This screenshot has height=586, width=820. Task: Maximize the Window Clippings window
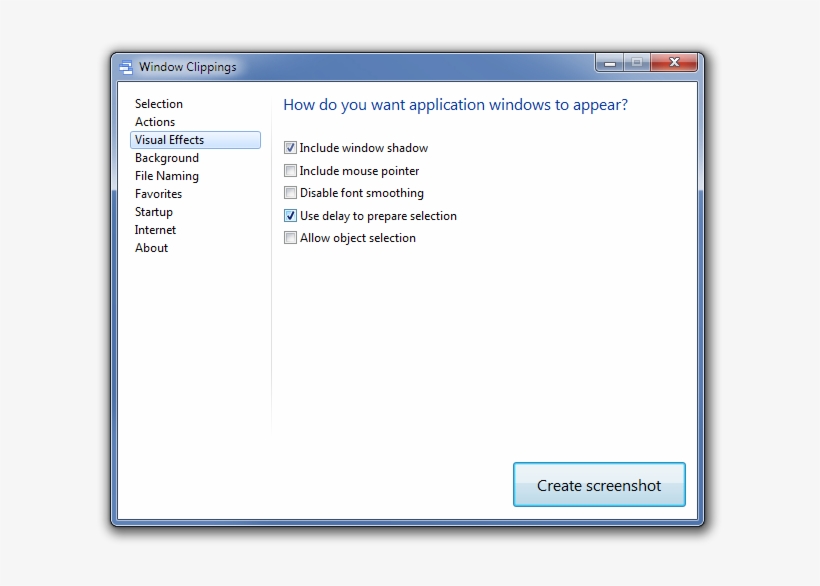[x=637, y=62]
